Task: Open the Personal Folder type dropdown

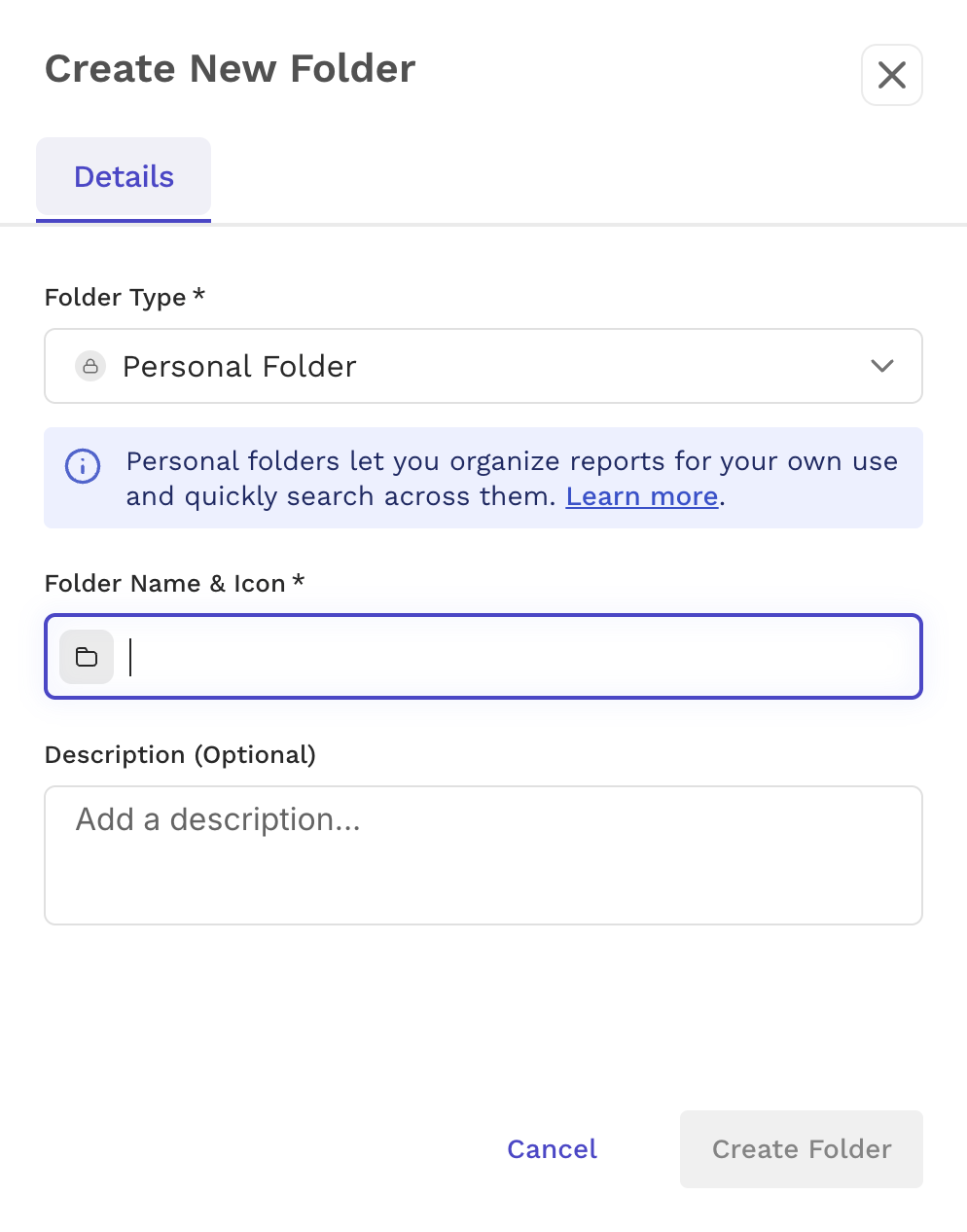Action: (x=483, y=366)
